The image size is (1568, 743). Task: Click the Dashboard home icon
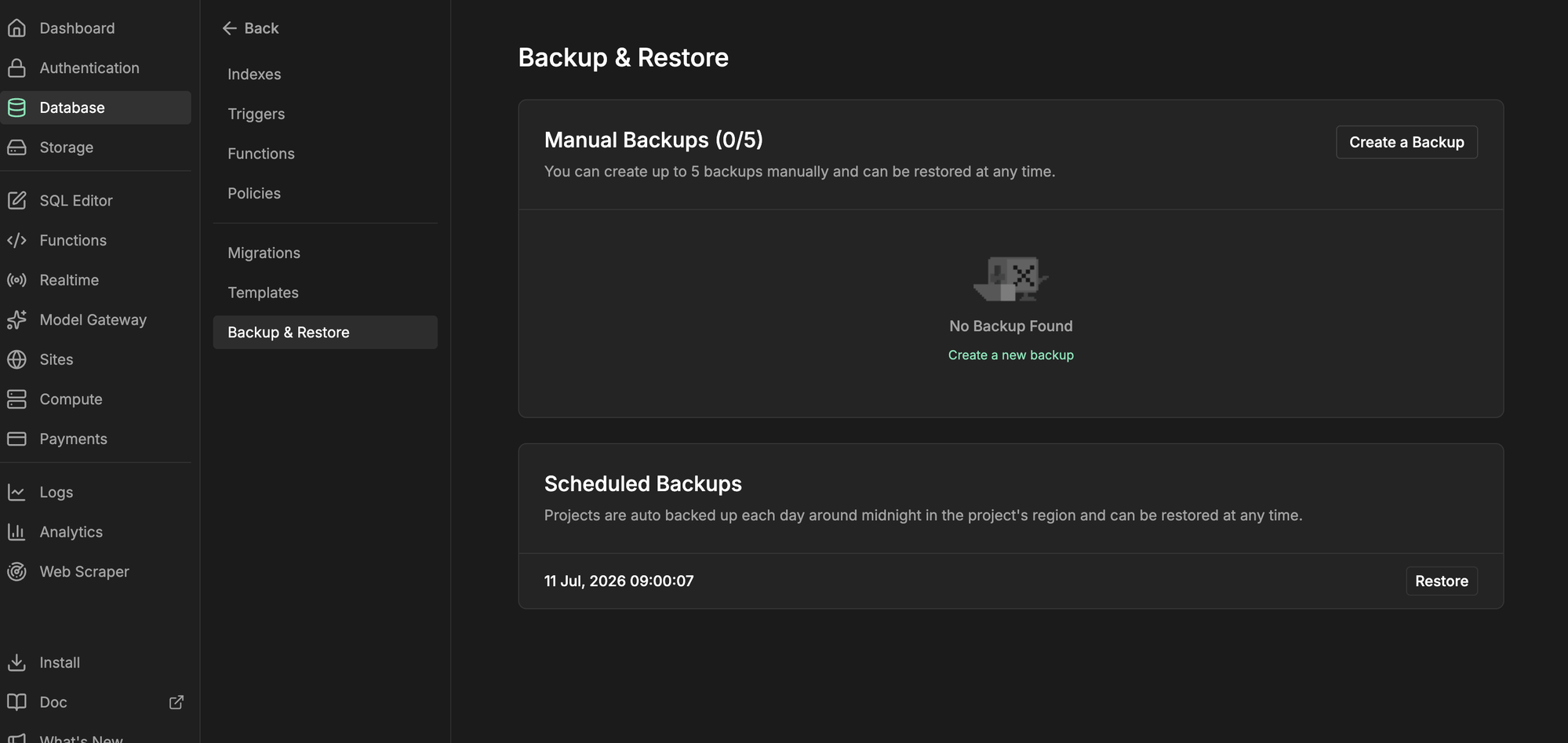pyautogui.click(x=16, y=28)
